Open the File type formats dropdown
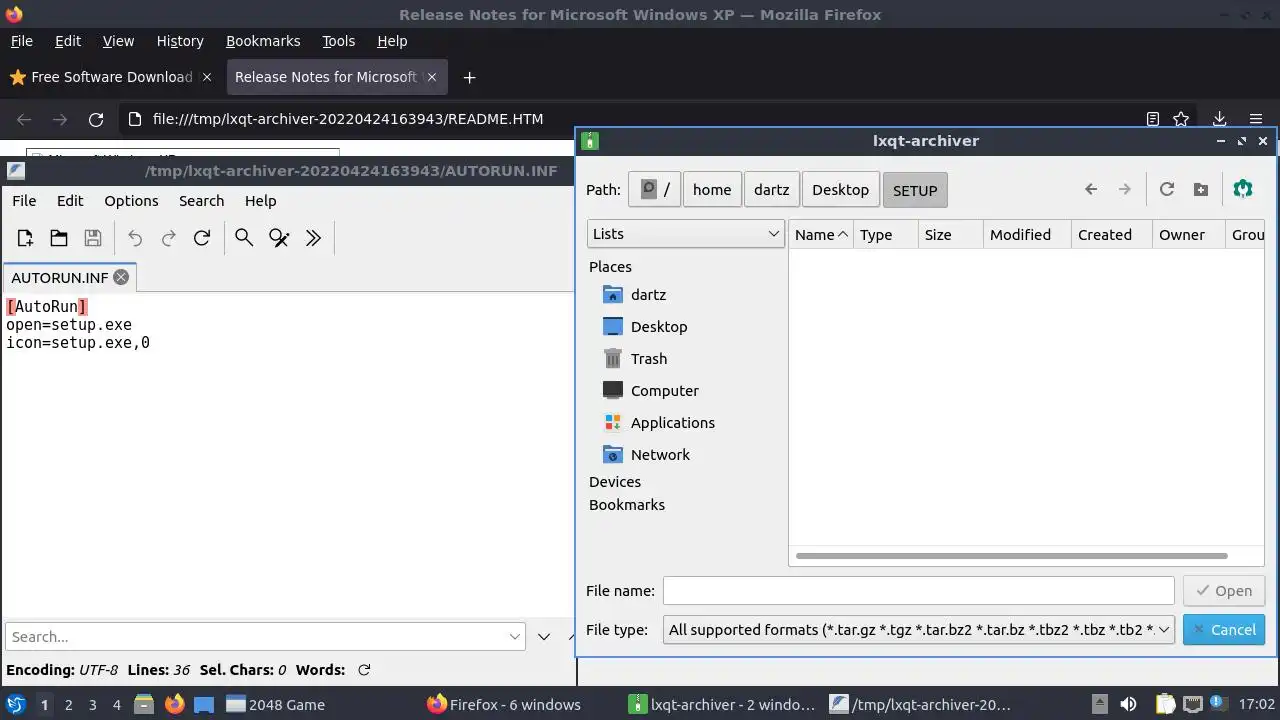The height and width of the screenshot is (720, 1280). [x=918, y=630]
